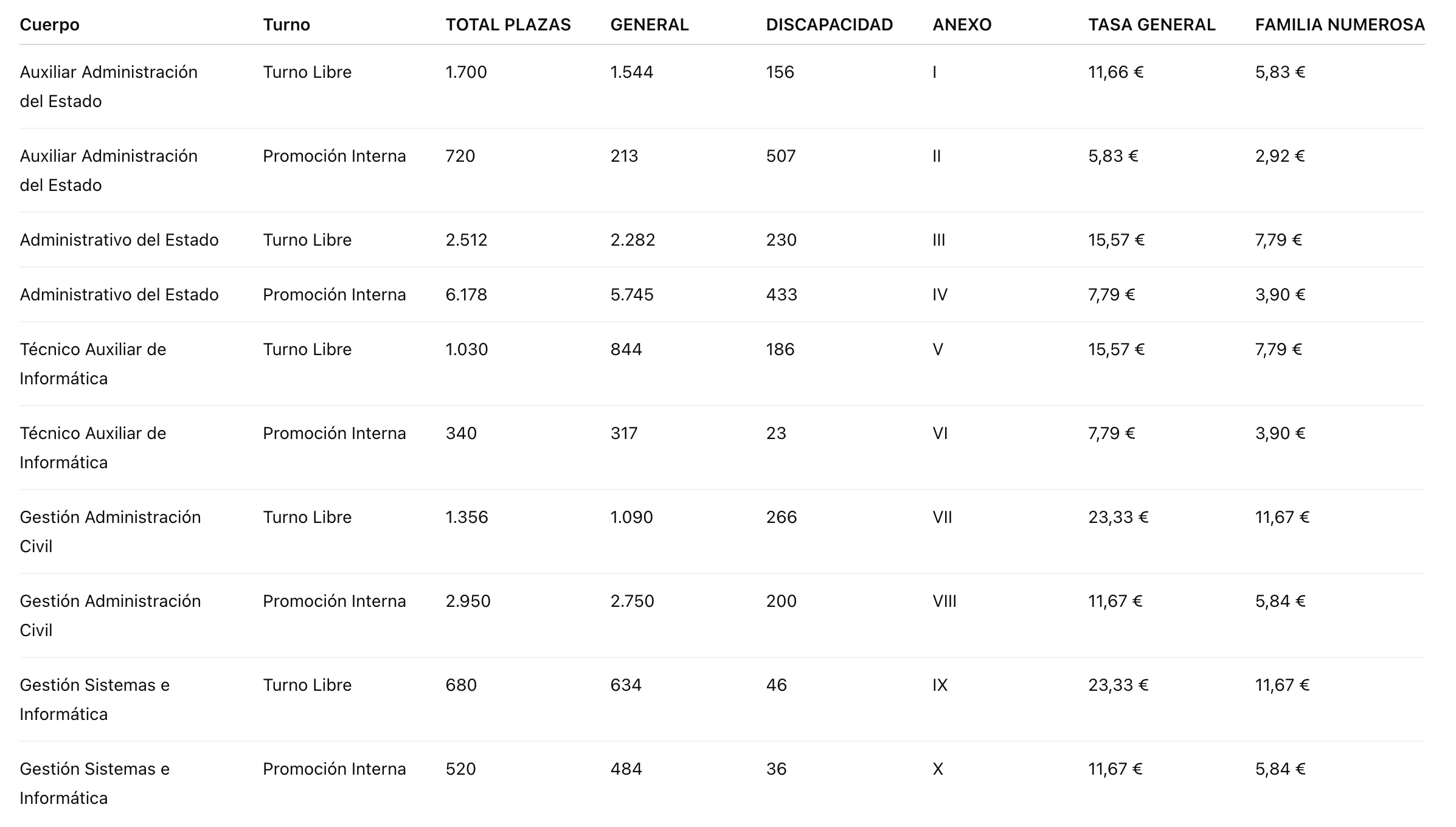Click the 2.950 total plazas value
Screen dimensions: 1456x827
tap(468, 601)
